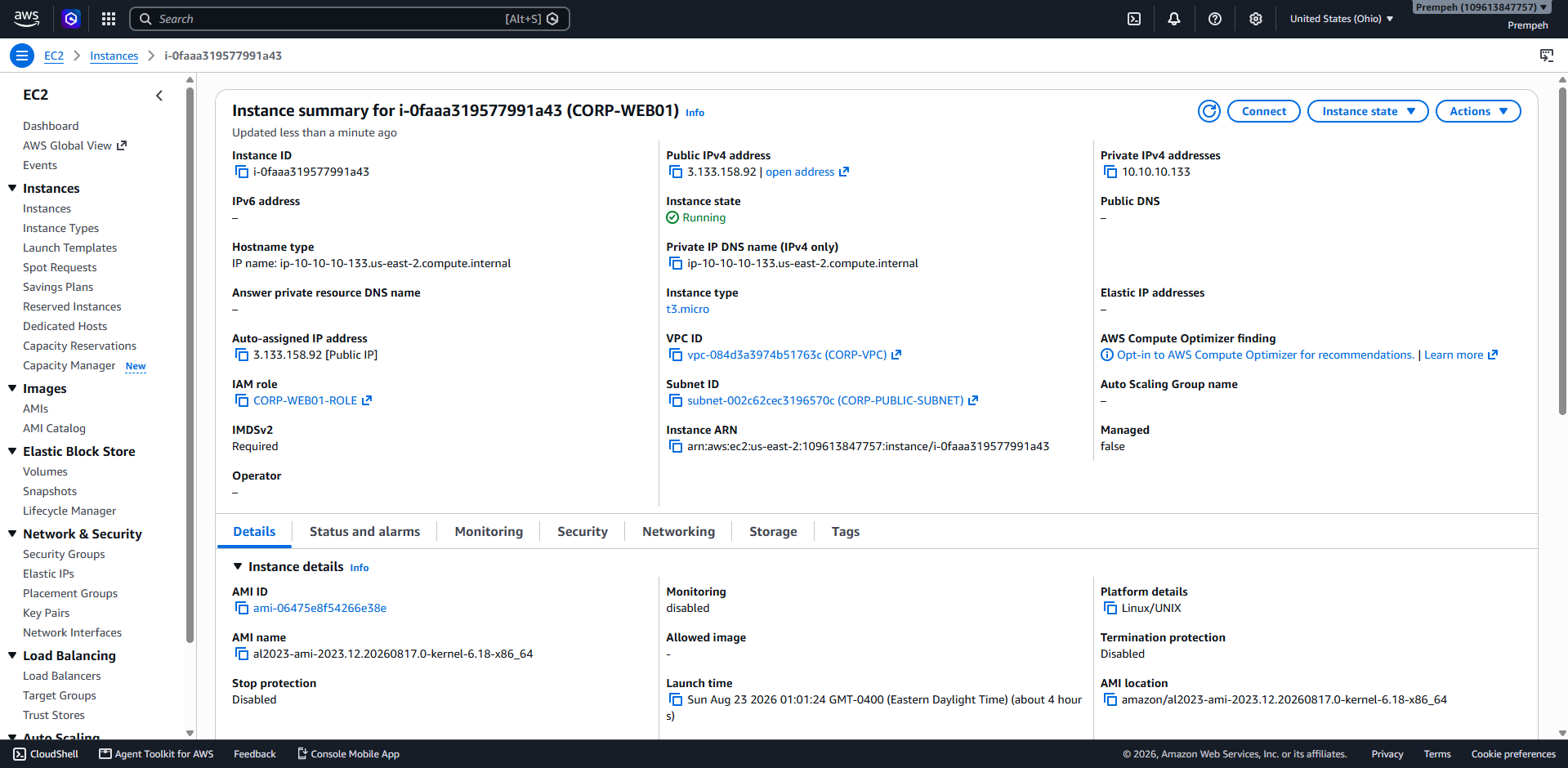Open the help question mark icon
Screen dimensions: 1568x768
(x=1215, y=19)
